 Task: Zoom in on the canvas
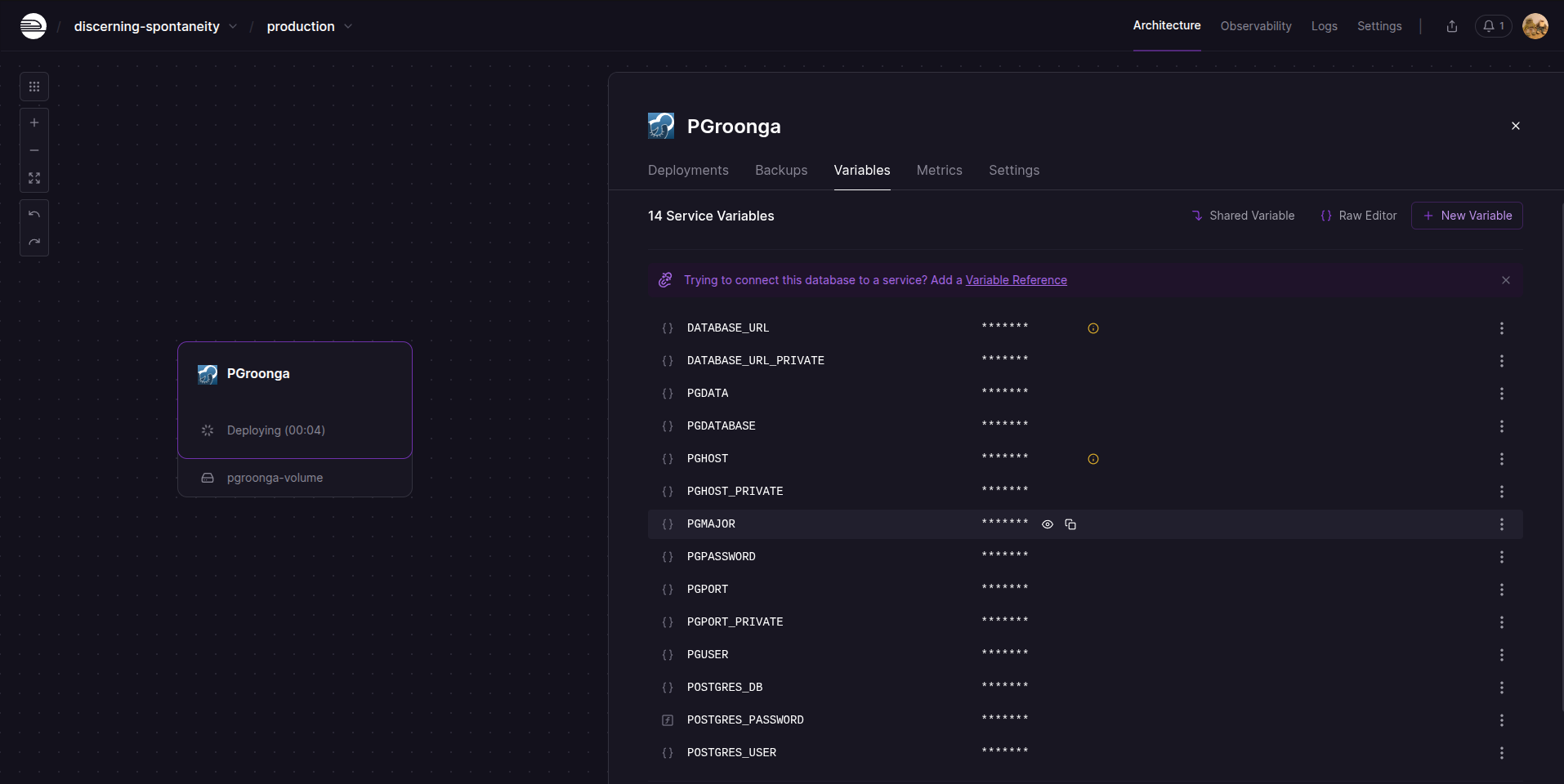tap(34, 122)
